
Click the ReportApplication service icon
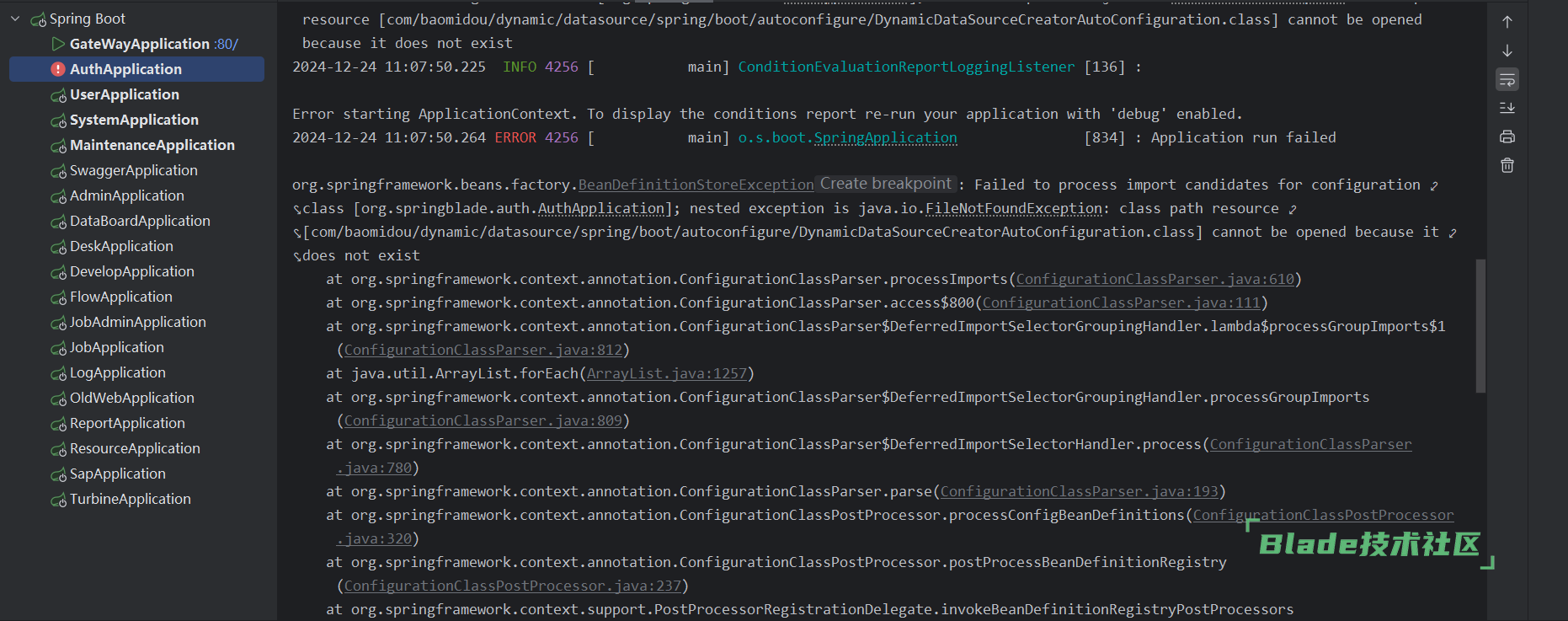point(58,424)
